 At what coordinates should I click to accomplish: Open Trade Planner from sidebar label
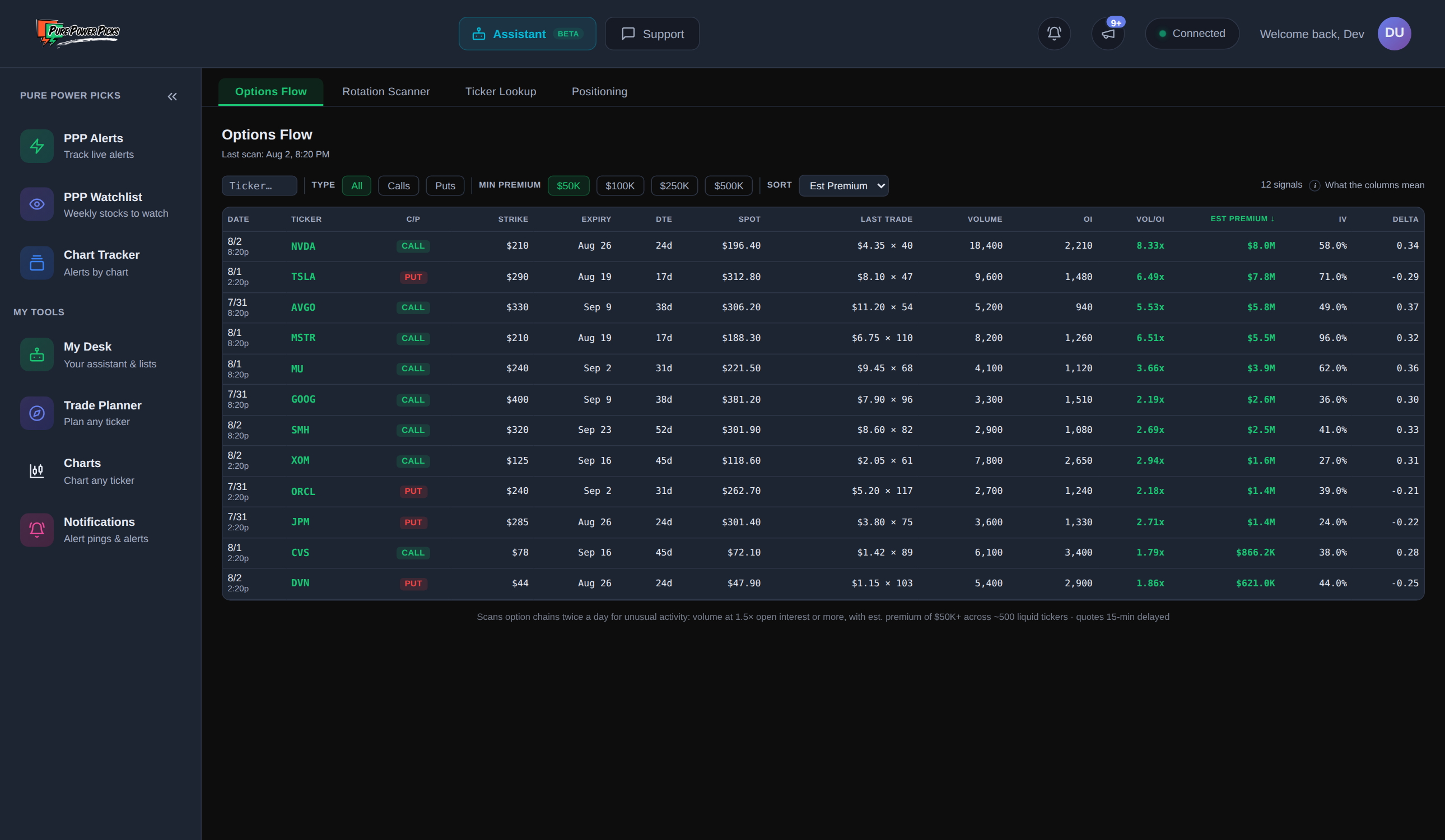(x=102, y=405)
